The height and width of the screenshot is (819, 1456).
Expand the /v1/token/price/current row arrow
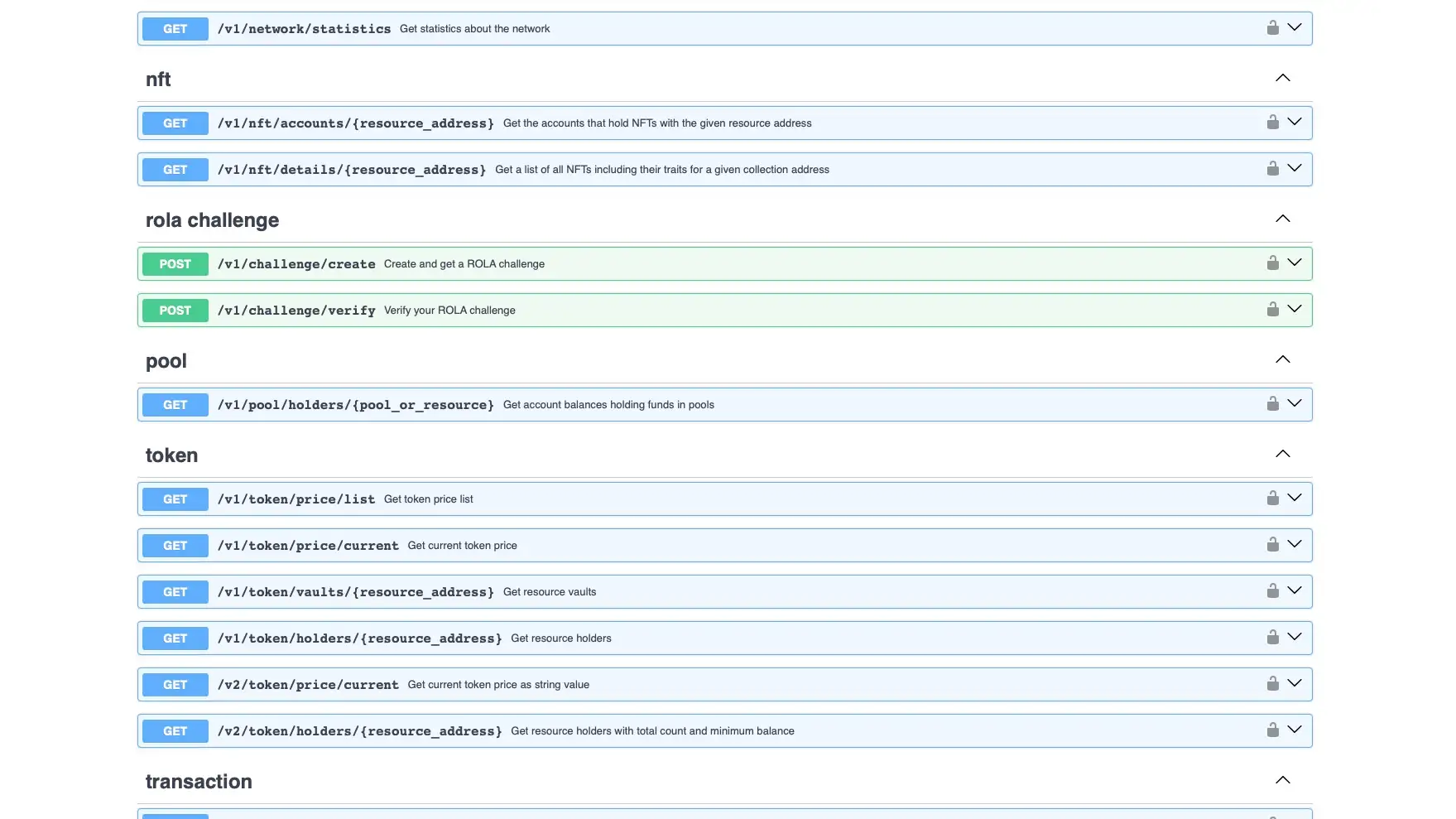click(x=1295, y=545)
